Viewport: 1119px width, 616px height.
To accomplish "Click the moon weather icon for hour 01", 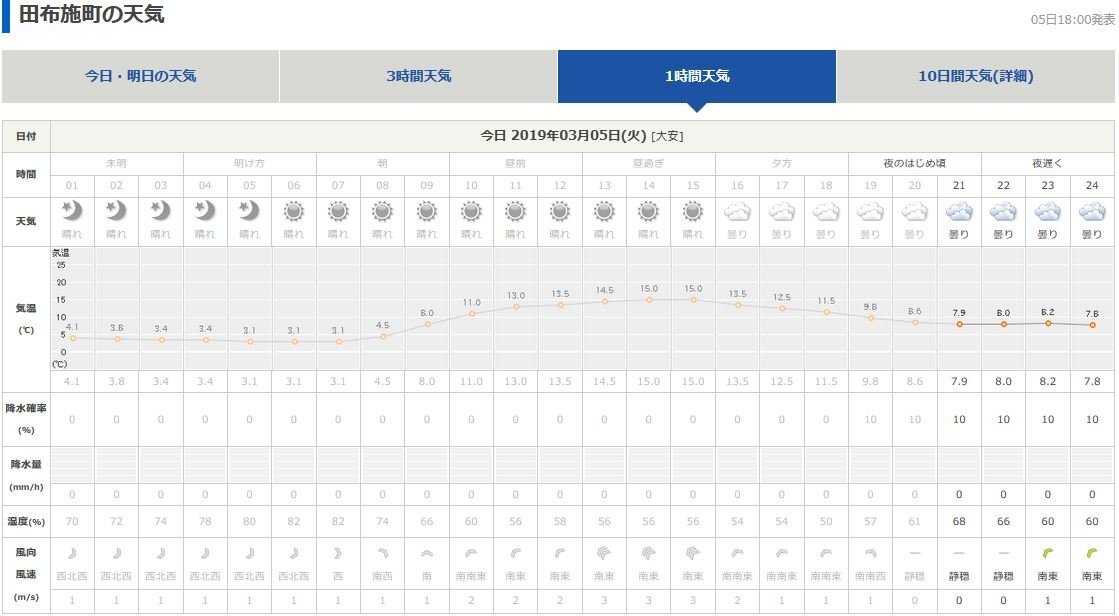I will pos(72,211).
